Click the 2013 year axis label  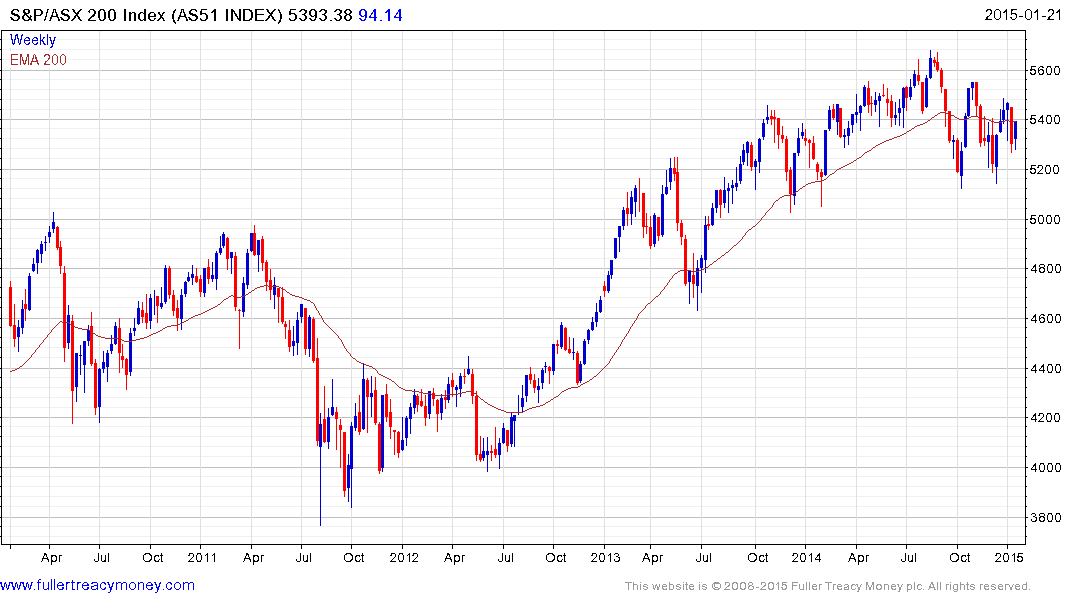(605, 557)
